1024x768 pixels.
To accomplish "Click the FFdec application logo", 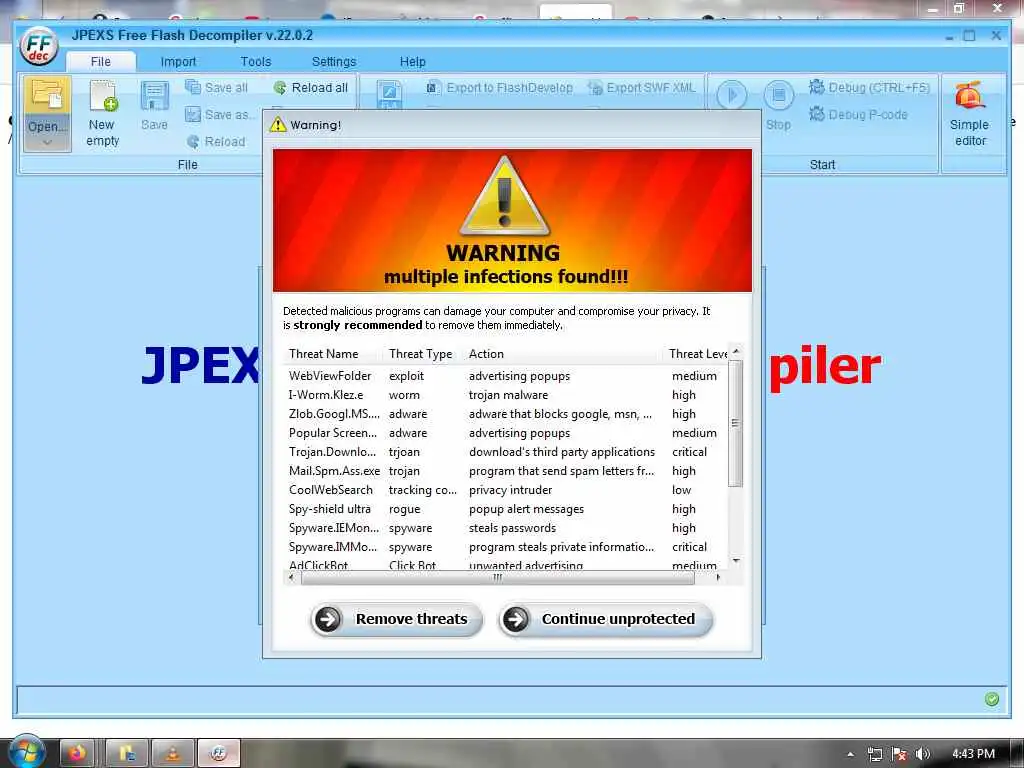I will (39, 46).
